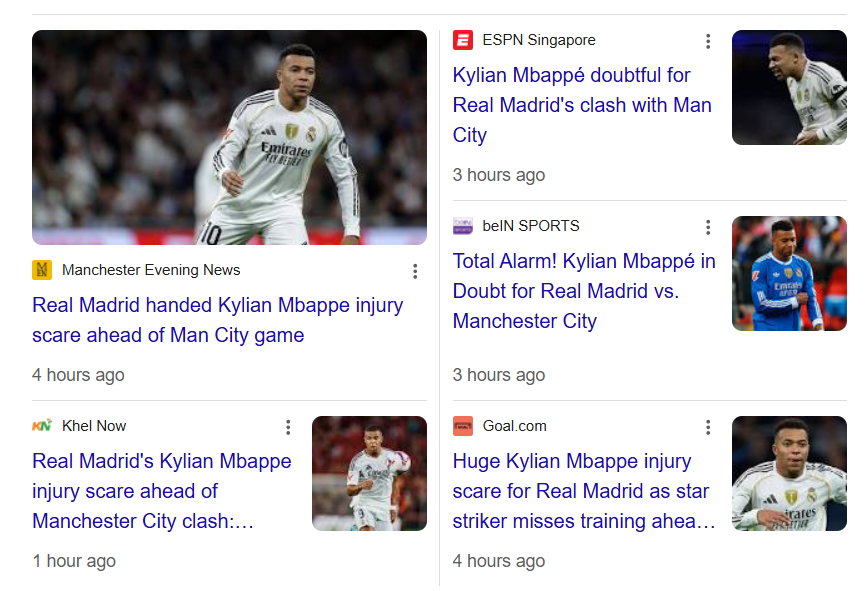The image size is (867, 591).
Task: Open 'Huge Kylian Mbappe injury scare' Goal.com headline
Action: [x=584, y=491]
